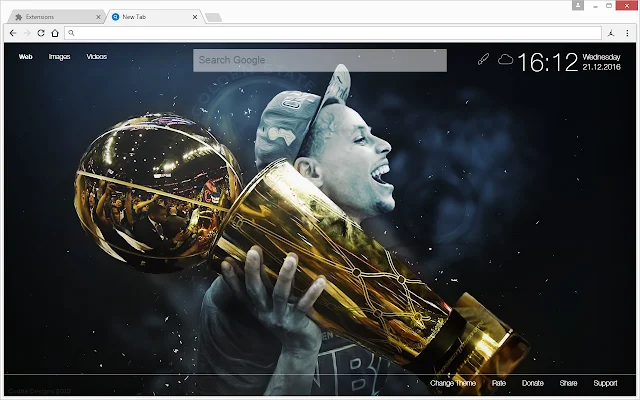Select the Web search category
The width and height of the screenshot is (640, 400).
(25, 57)
